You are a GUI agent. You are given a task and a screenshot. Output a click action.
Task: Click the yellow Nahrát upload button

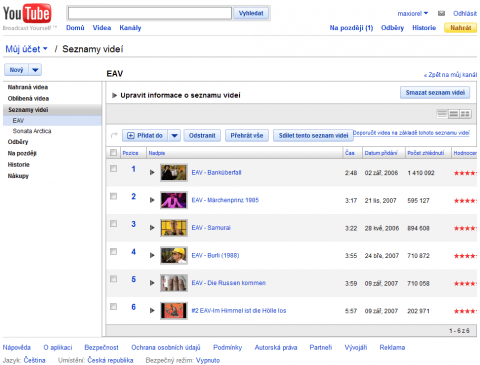pos(461,28)
